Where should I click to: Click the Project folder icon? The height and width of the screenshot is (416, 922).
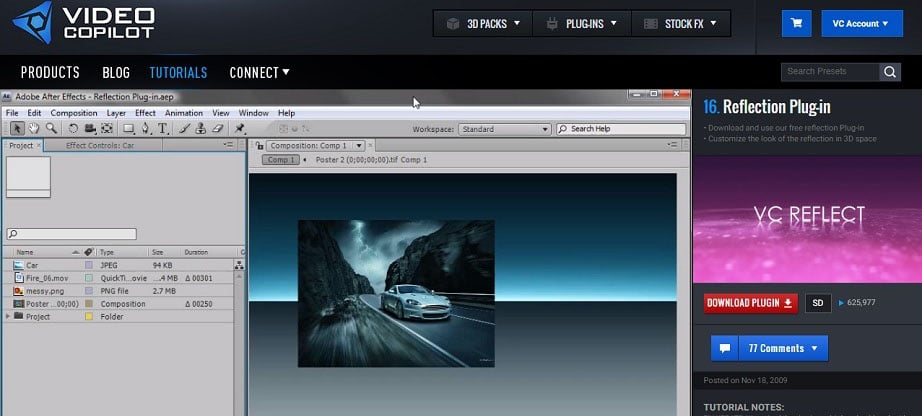tap(18, 316)
